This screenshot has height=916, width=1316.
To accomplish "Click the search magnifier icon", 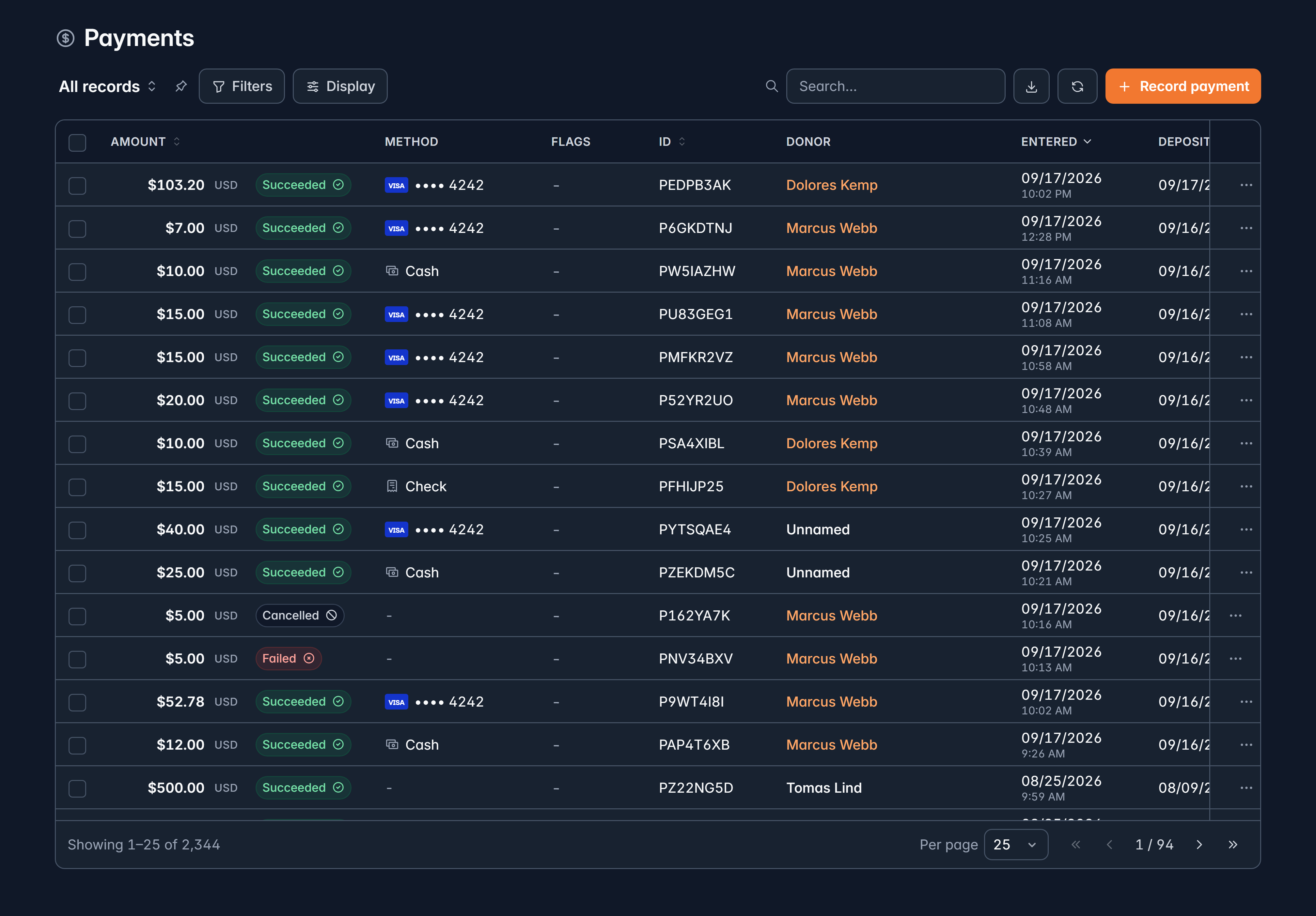I will (772, 86).
